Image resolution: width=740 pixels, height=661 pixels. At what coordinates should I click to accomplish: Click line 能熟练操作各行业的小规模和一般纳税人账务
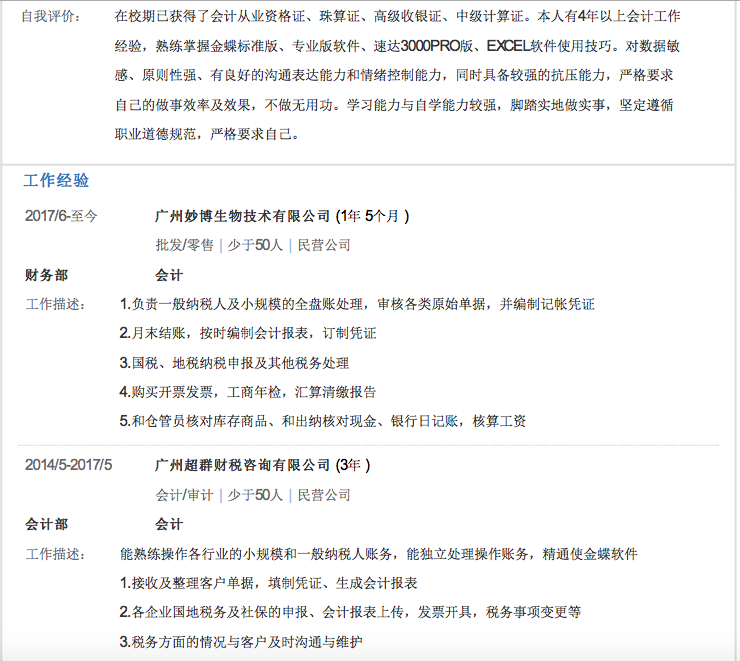(378, 554)
